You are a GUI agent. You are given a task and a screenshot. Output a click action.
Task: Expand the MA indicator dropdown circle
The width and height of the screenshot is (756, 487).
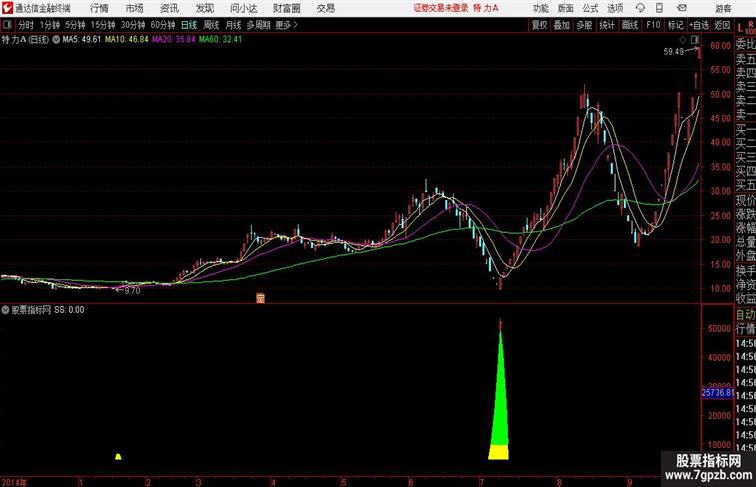56,40
